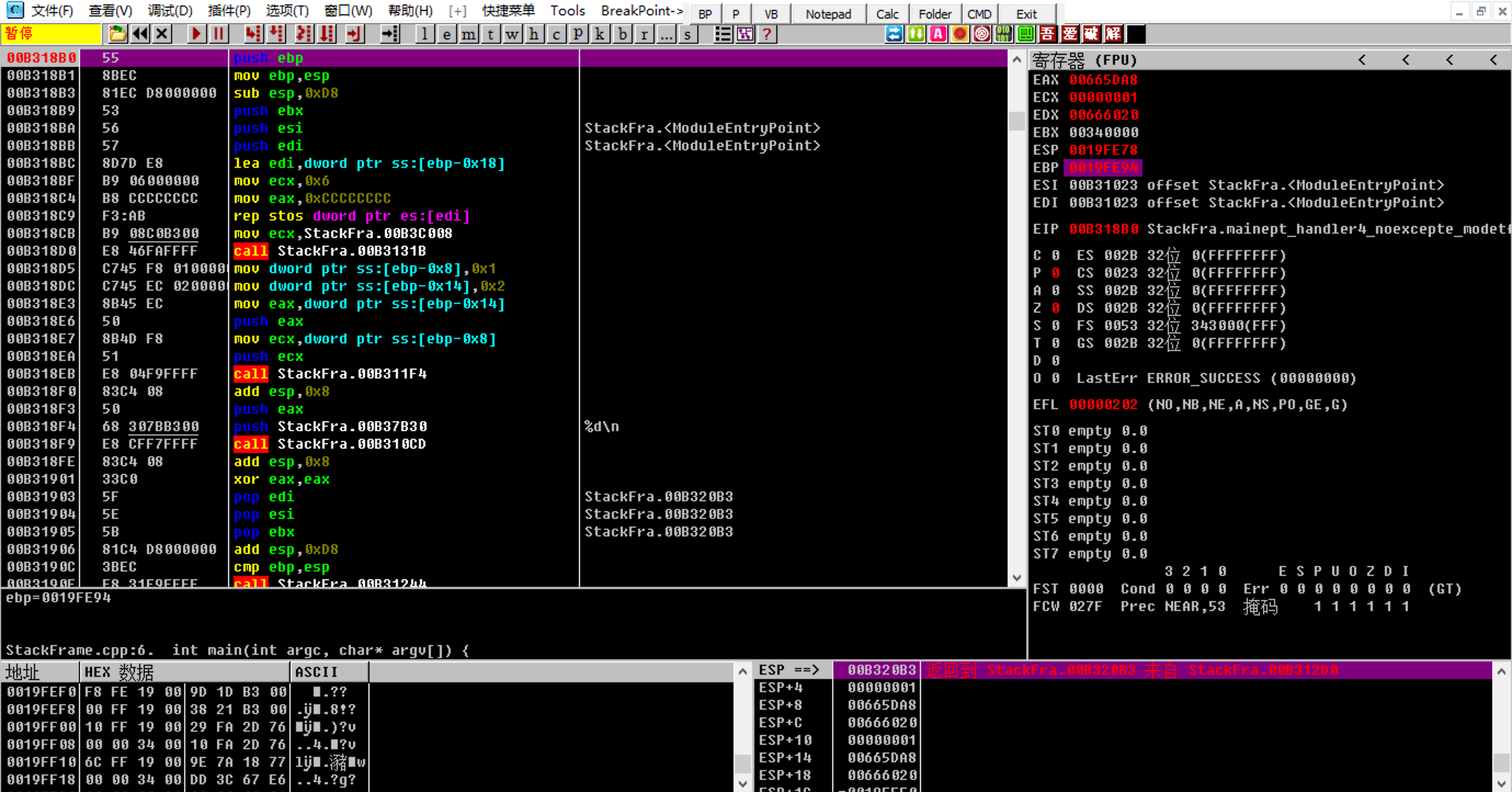Open the 插件(P) menu
This screenshot has width=1512, height=792.
(229, 10)
